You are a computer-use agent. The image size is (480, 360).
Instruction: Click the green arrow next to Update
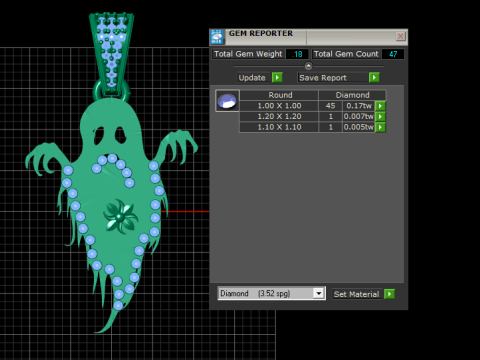pyautogui.click(x=277, y=78)
